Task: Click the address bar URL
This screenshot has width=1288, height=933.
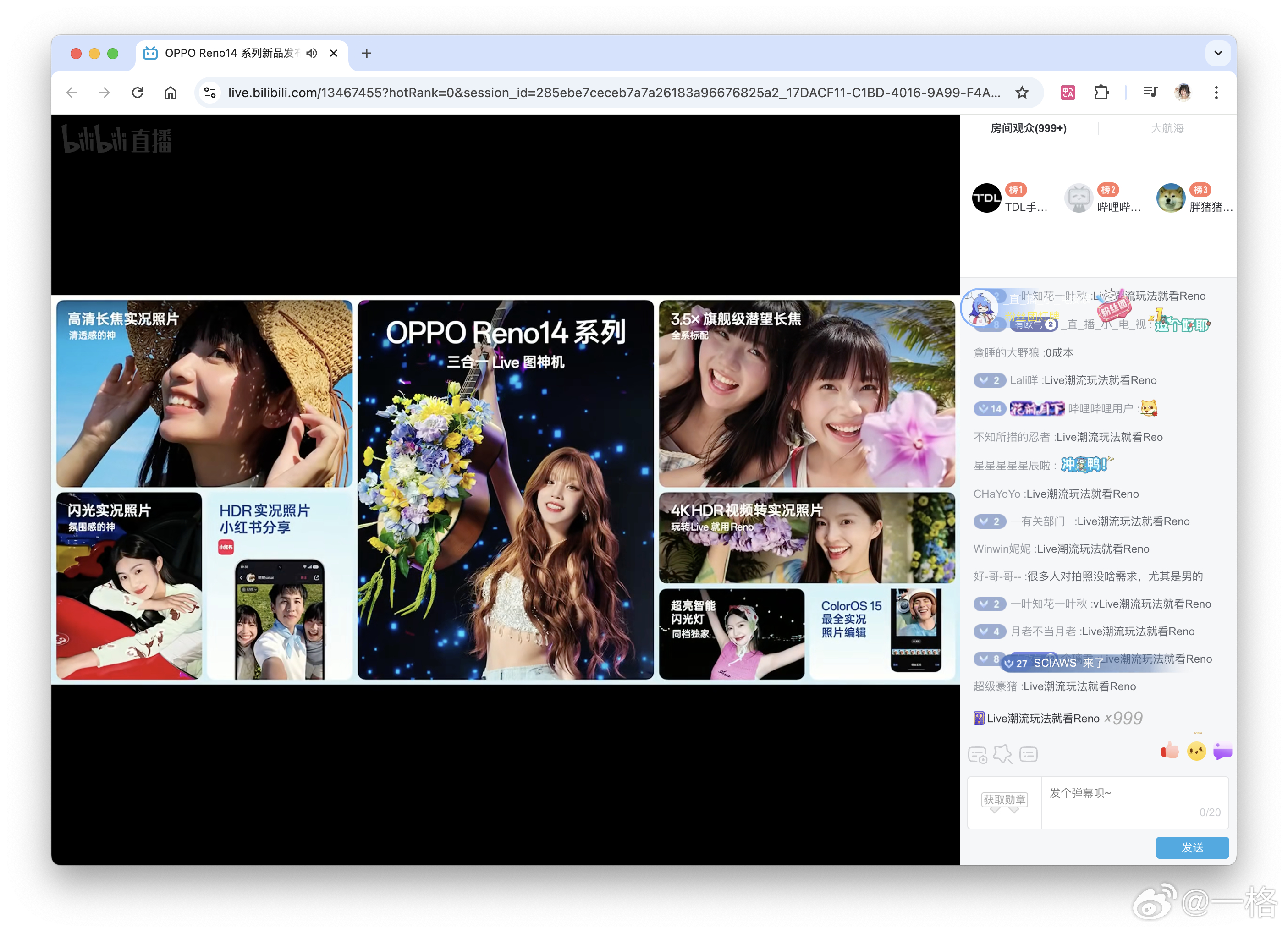Action: pos(614,93)
